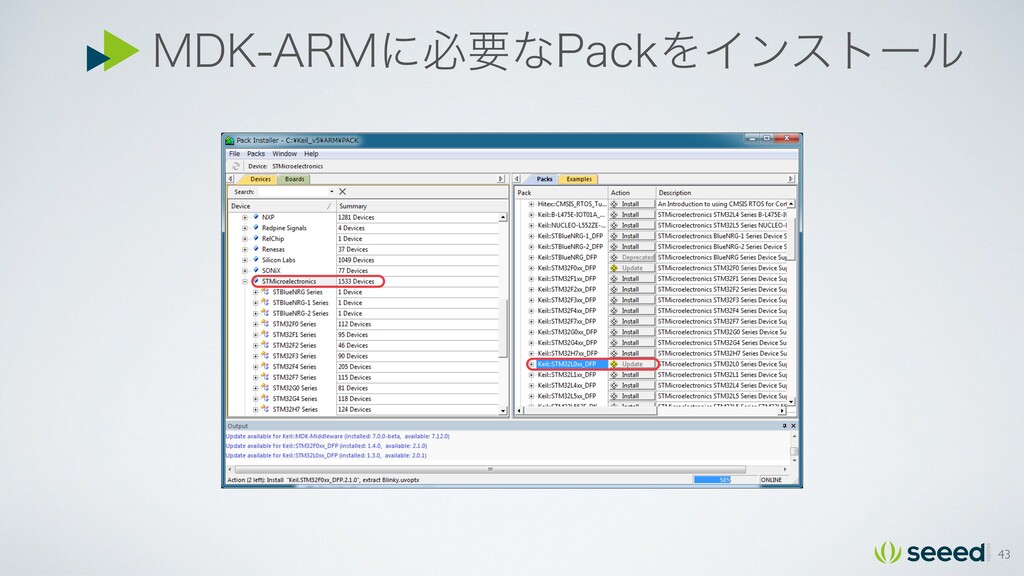Viewport: 1024px width, 576px height.
Task: Open the Packs menu
Action: click(x=256, y=153)
